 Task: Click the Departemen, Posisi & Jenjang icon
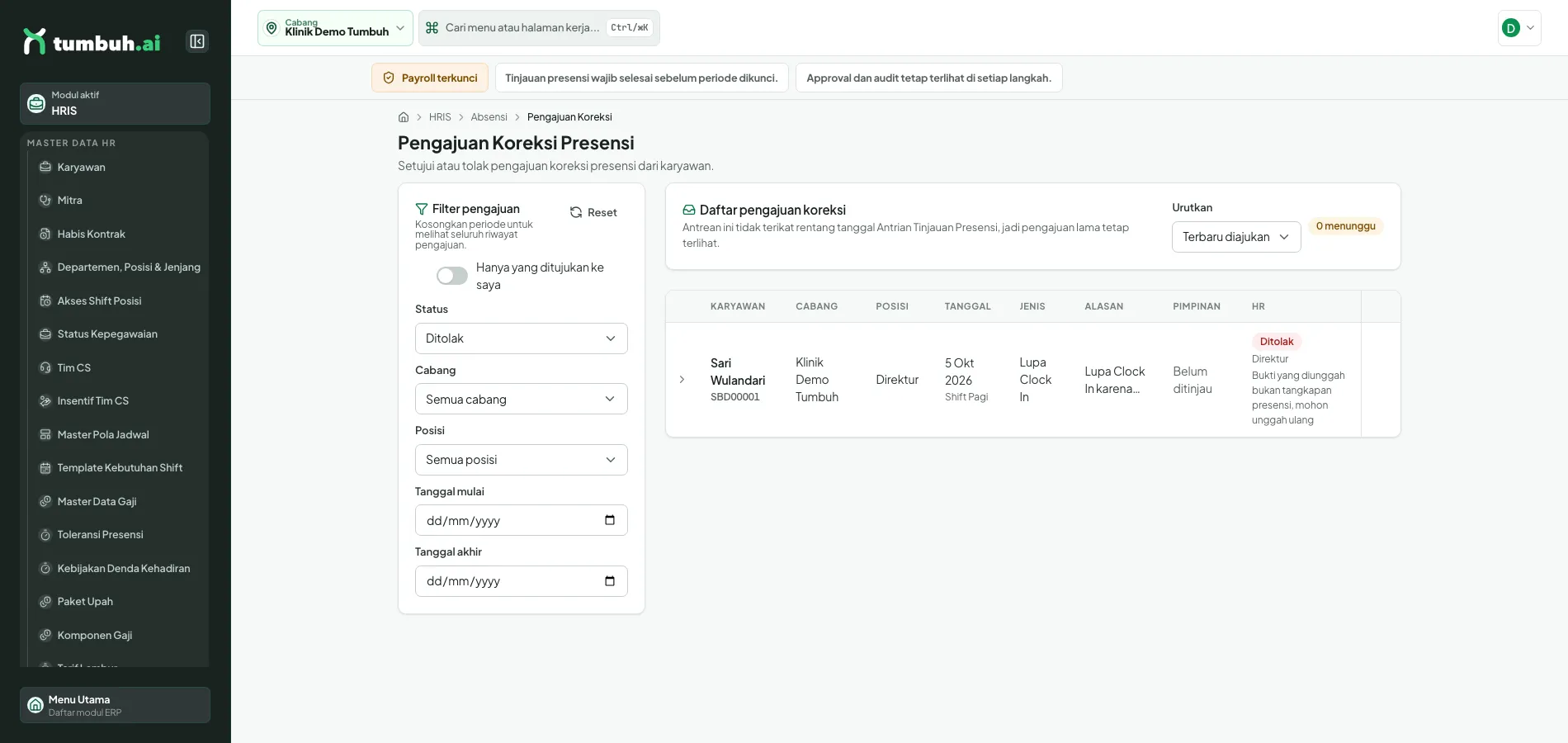(45, 267)
